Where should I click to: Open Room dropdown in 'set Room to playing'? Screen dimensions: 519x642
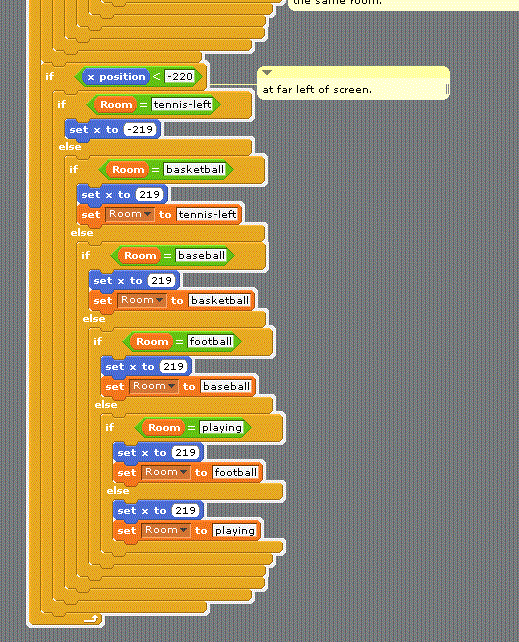pos(165,530)
